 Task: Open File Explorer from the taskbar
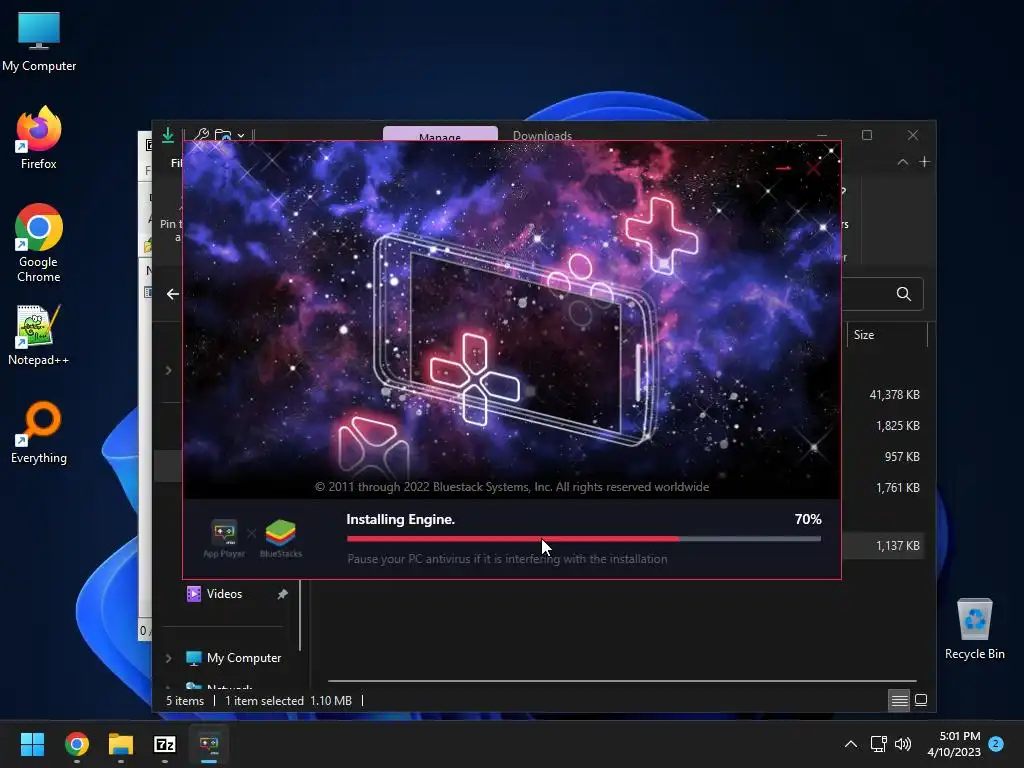click(x=121, y=744)
